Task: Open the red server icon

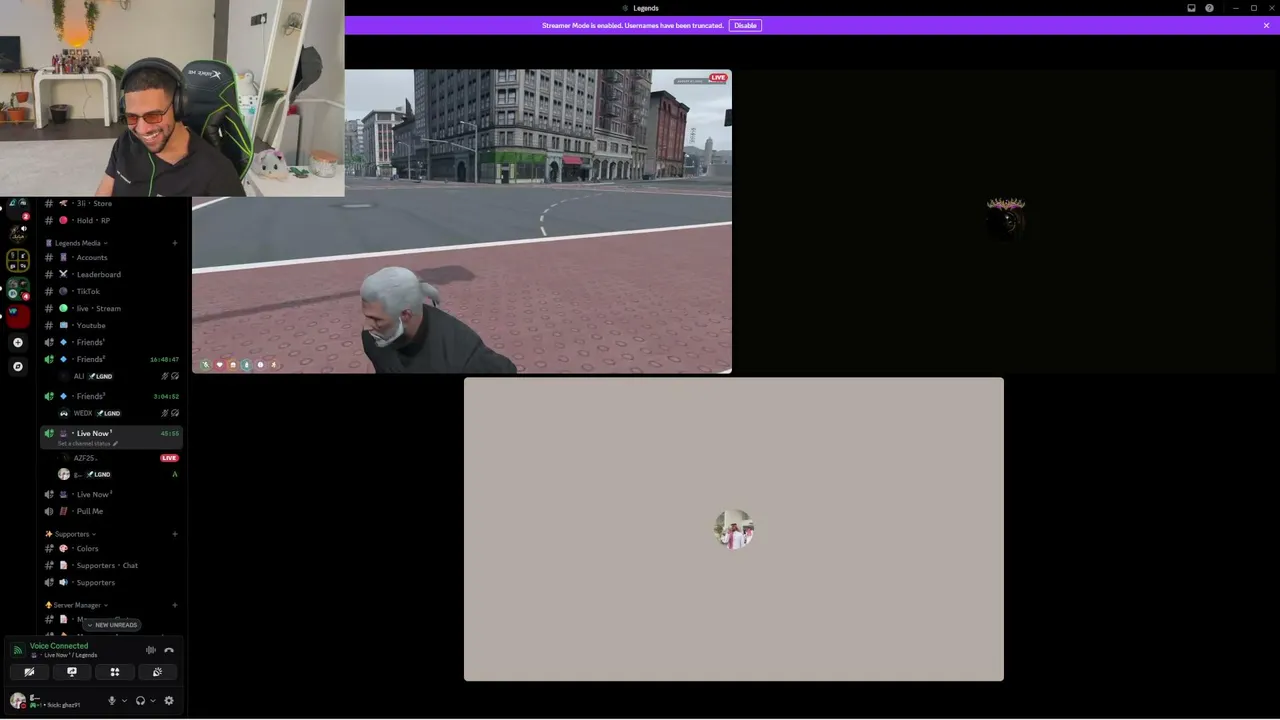Action: 17,316
